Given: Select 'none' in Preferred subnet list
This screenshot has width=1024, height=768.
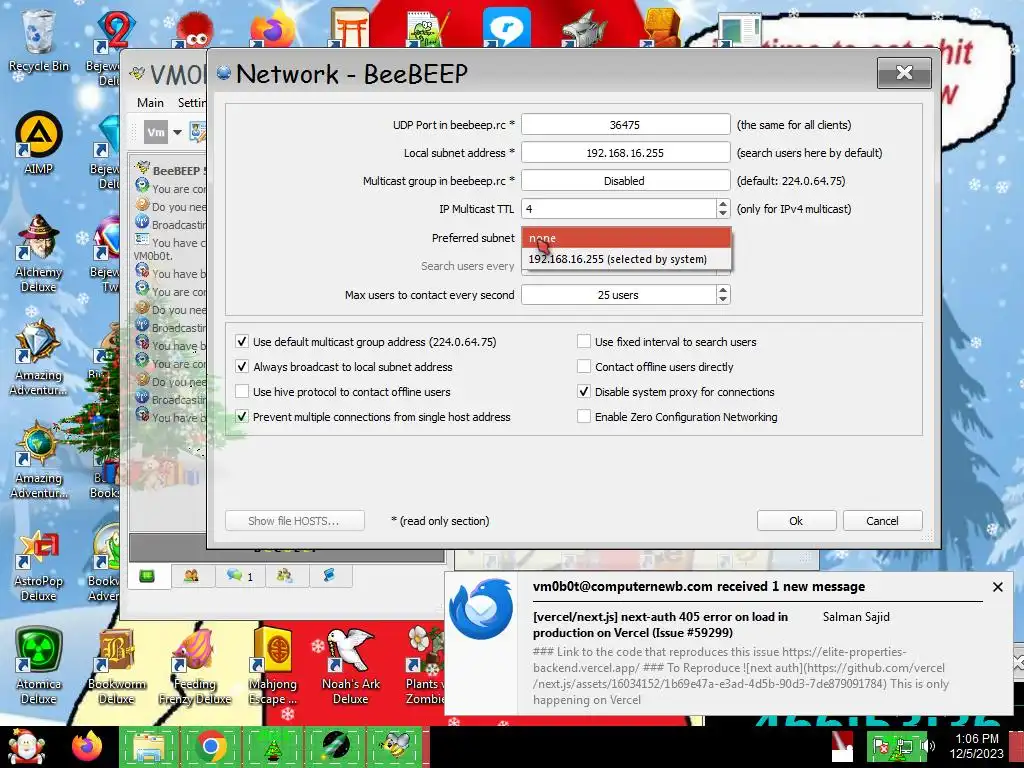Looking at the screenshot, I should [x=626, y=238].
